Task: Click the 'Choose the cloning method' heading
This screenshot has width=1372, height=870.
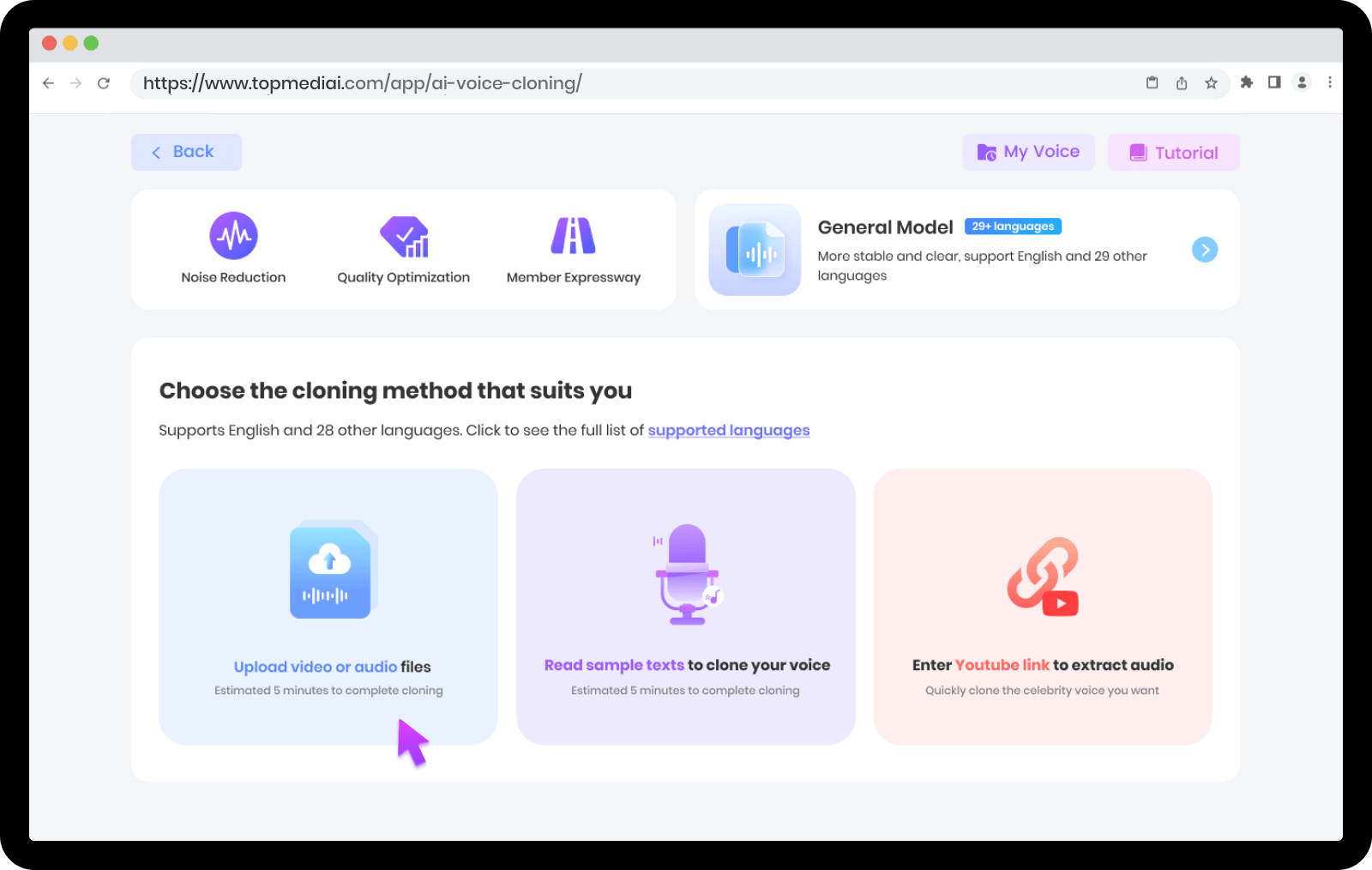Action: [x=395, y=390]
